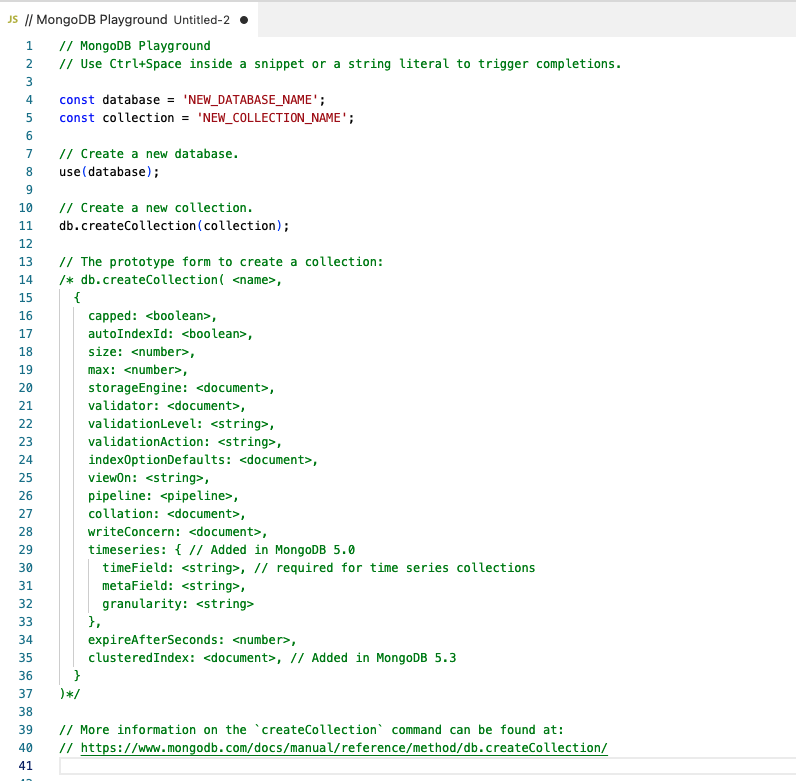Click the capped: <boolean> option line
796x781 pixels.
coord(151,316)
